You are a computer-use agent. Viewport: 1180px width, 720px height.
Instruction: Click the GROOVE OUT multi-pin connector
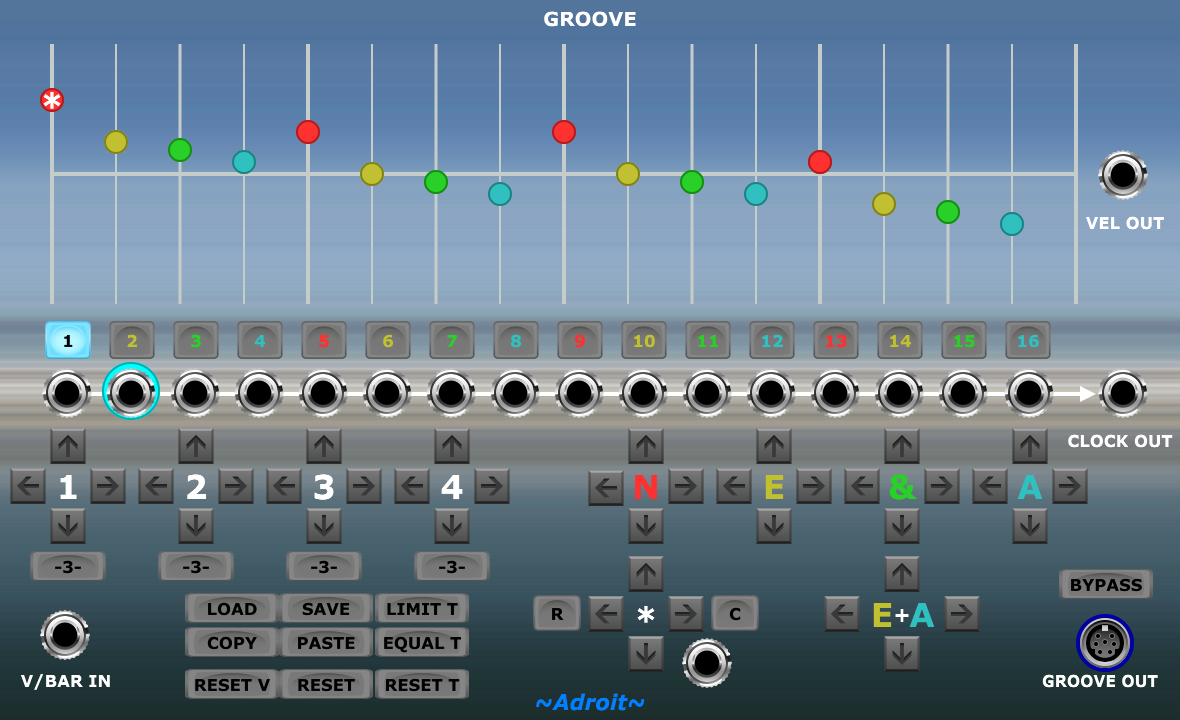(x=1104, y=642)
